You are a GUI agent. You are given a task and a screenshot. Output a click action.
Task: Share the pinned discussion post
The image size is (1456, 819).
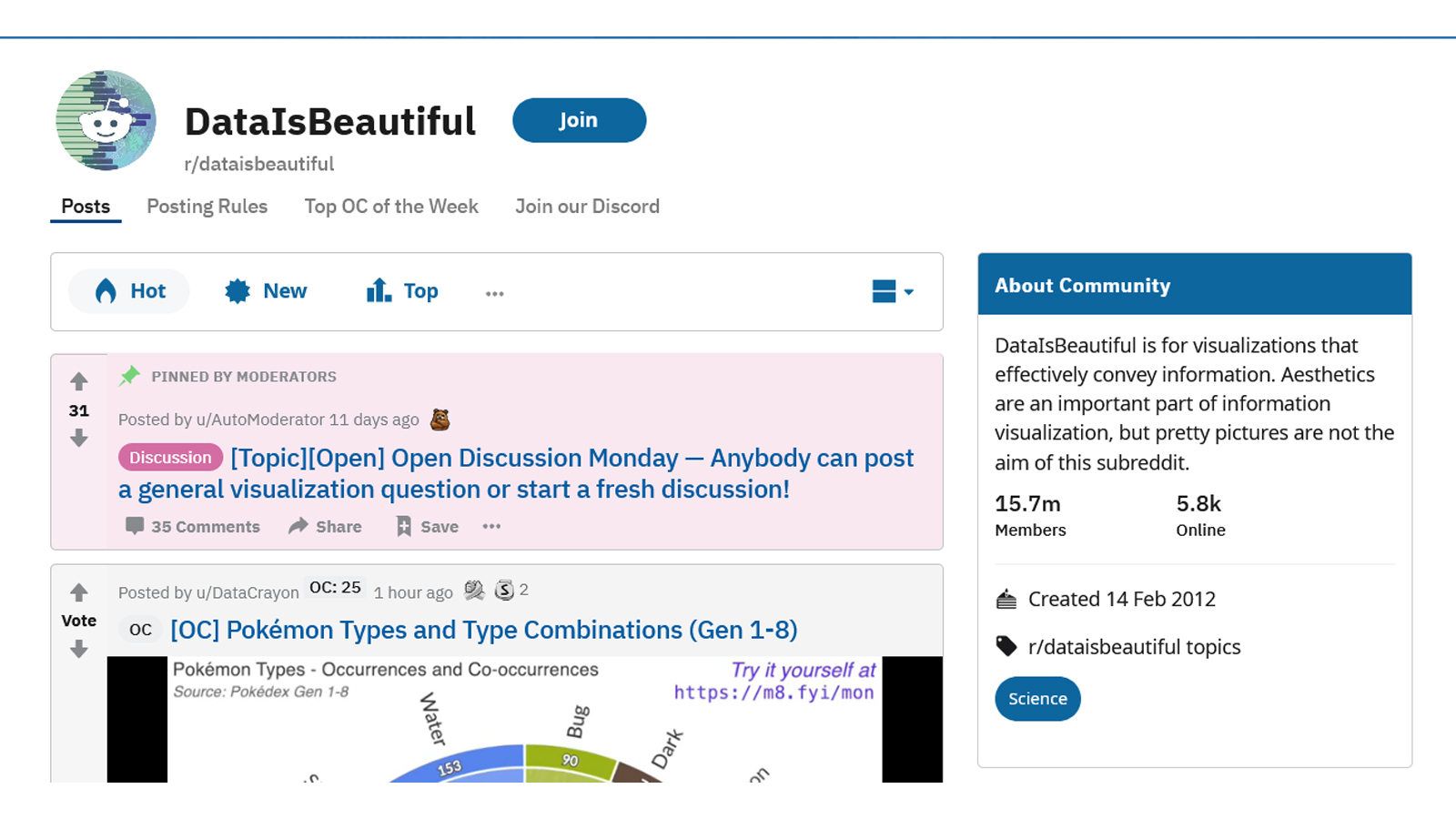pyautogui.click(x=325, y=526)
